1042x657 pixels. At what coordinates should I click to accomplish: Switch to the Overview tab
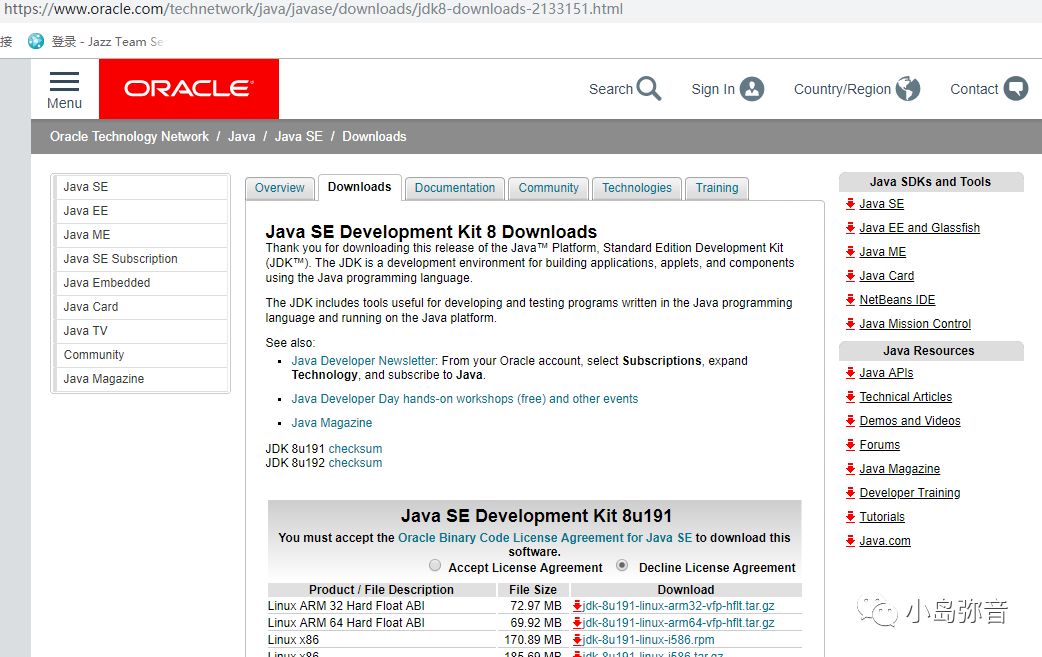279,188
